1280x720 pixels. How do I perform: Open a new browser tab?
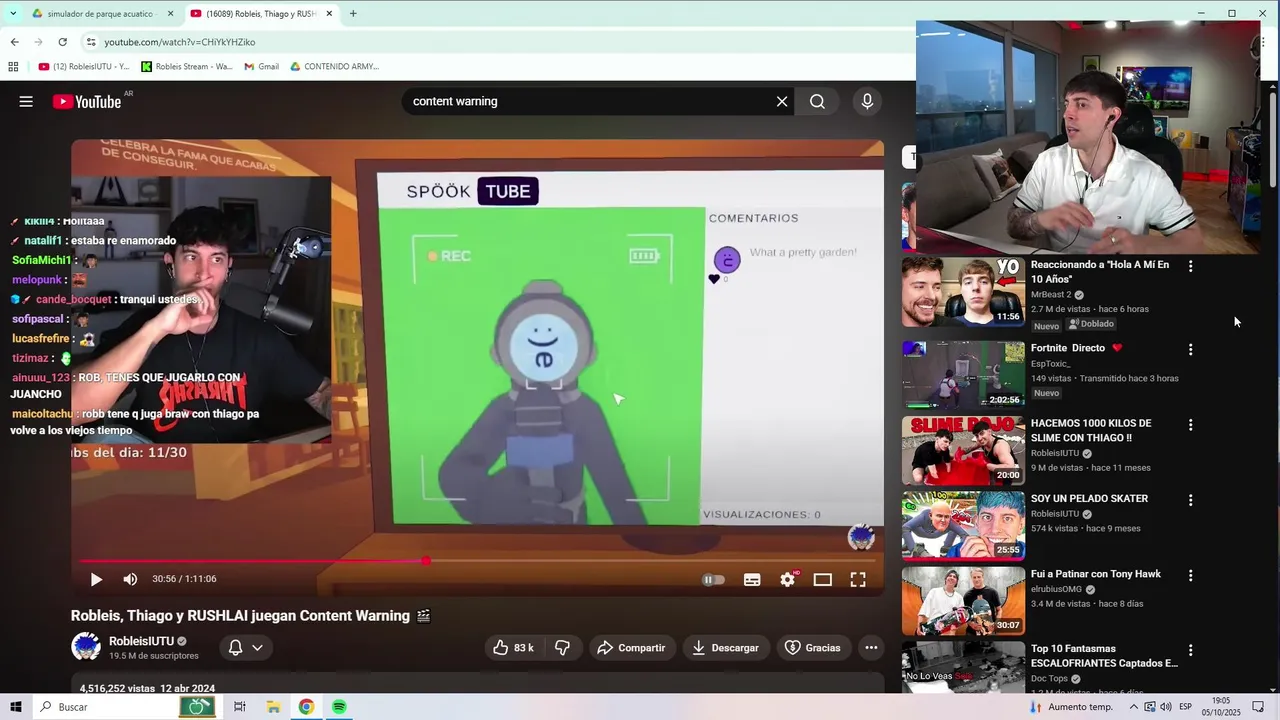coord(353,14)
